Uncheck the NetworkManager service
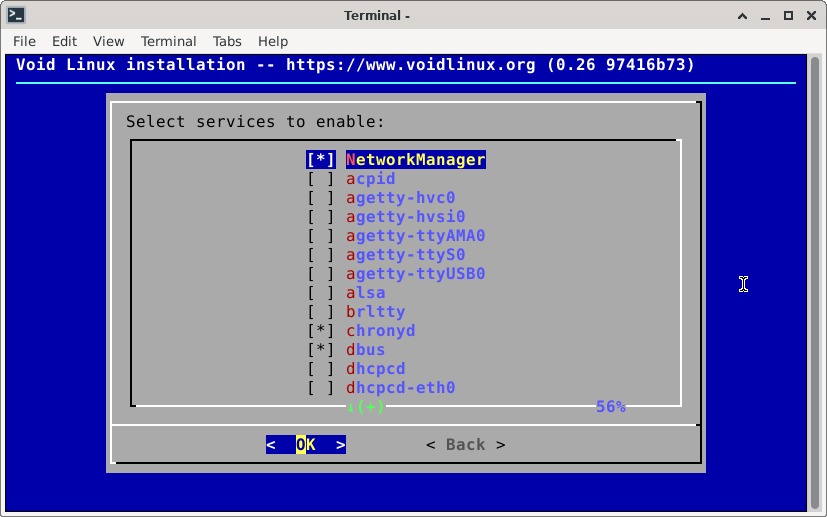The image size is (827, 517). click(x=321, y=160)
